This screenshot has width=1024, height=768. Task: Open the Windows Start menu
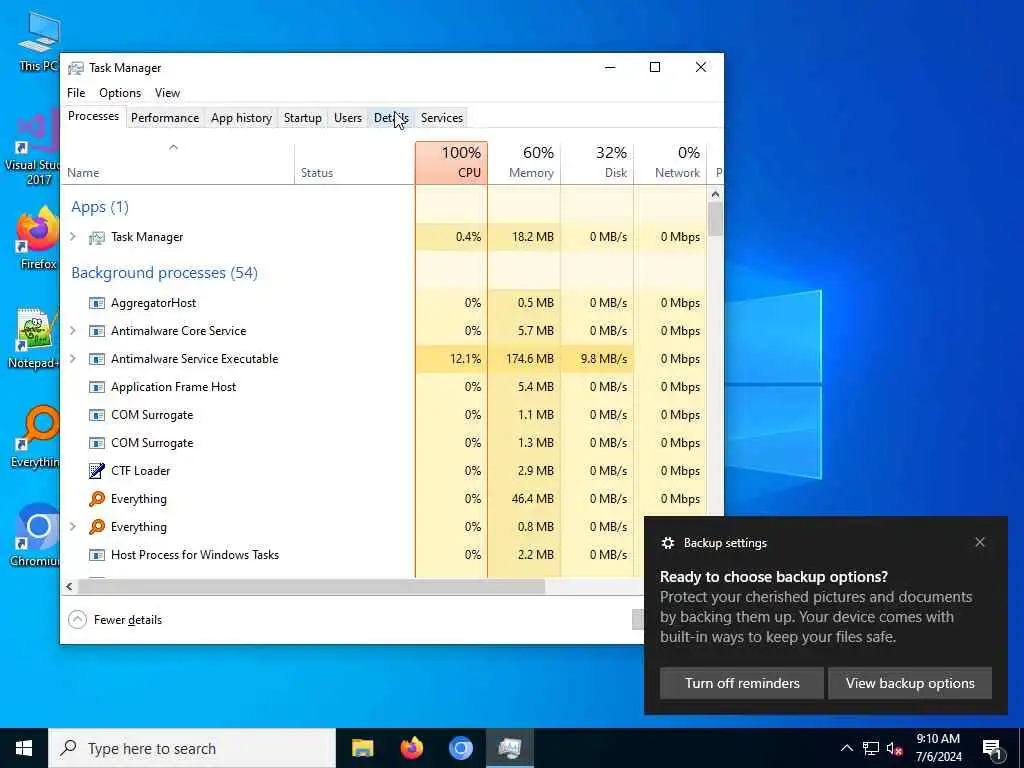(24, 748)
